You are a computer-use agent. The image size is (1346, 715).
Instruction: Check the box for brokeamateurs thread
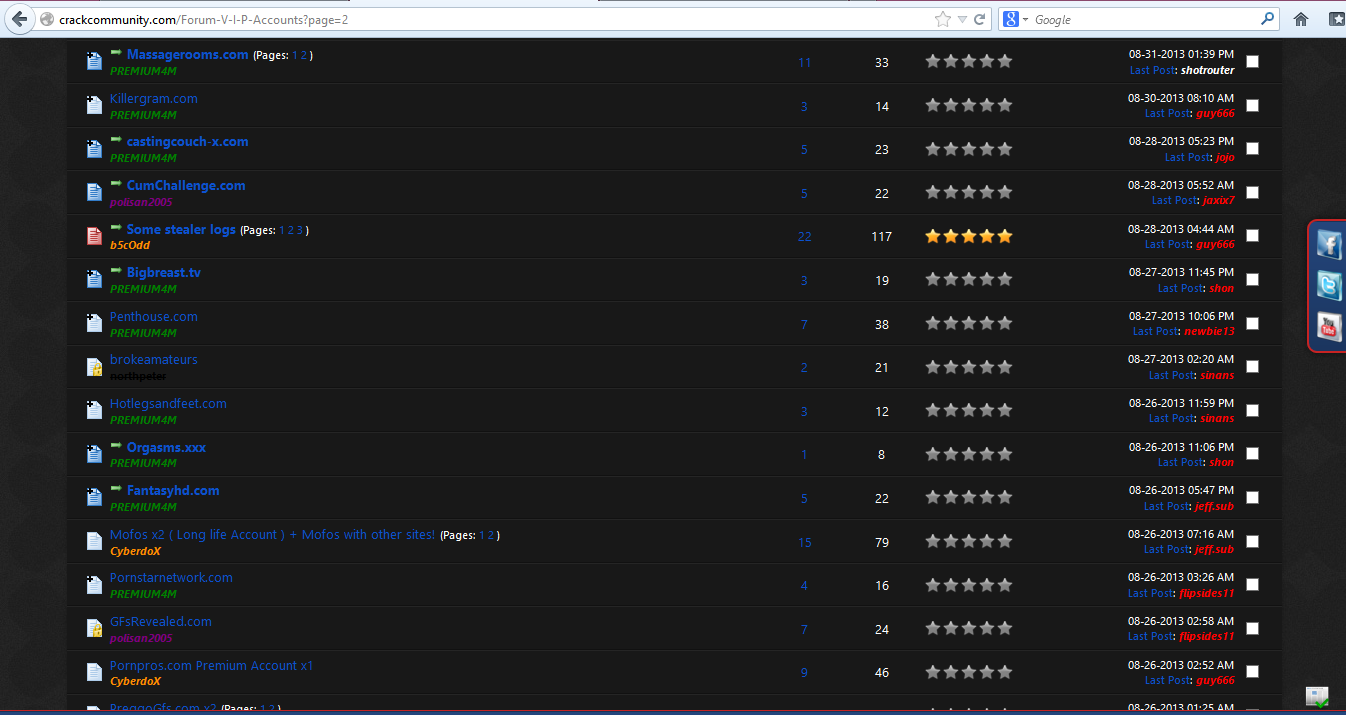click(1252, 367)
